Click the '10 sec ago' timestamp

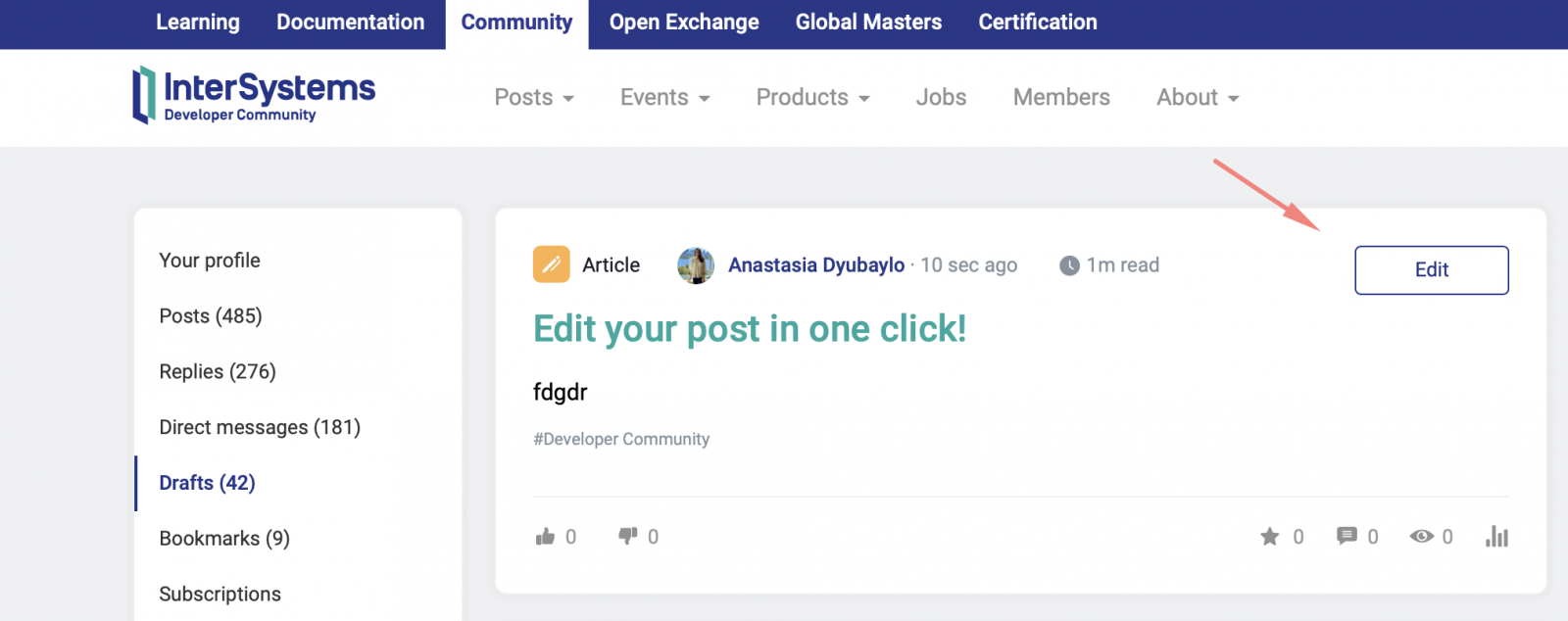[x=969, y=265]
